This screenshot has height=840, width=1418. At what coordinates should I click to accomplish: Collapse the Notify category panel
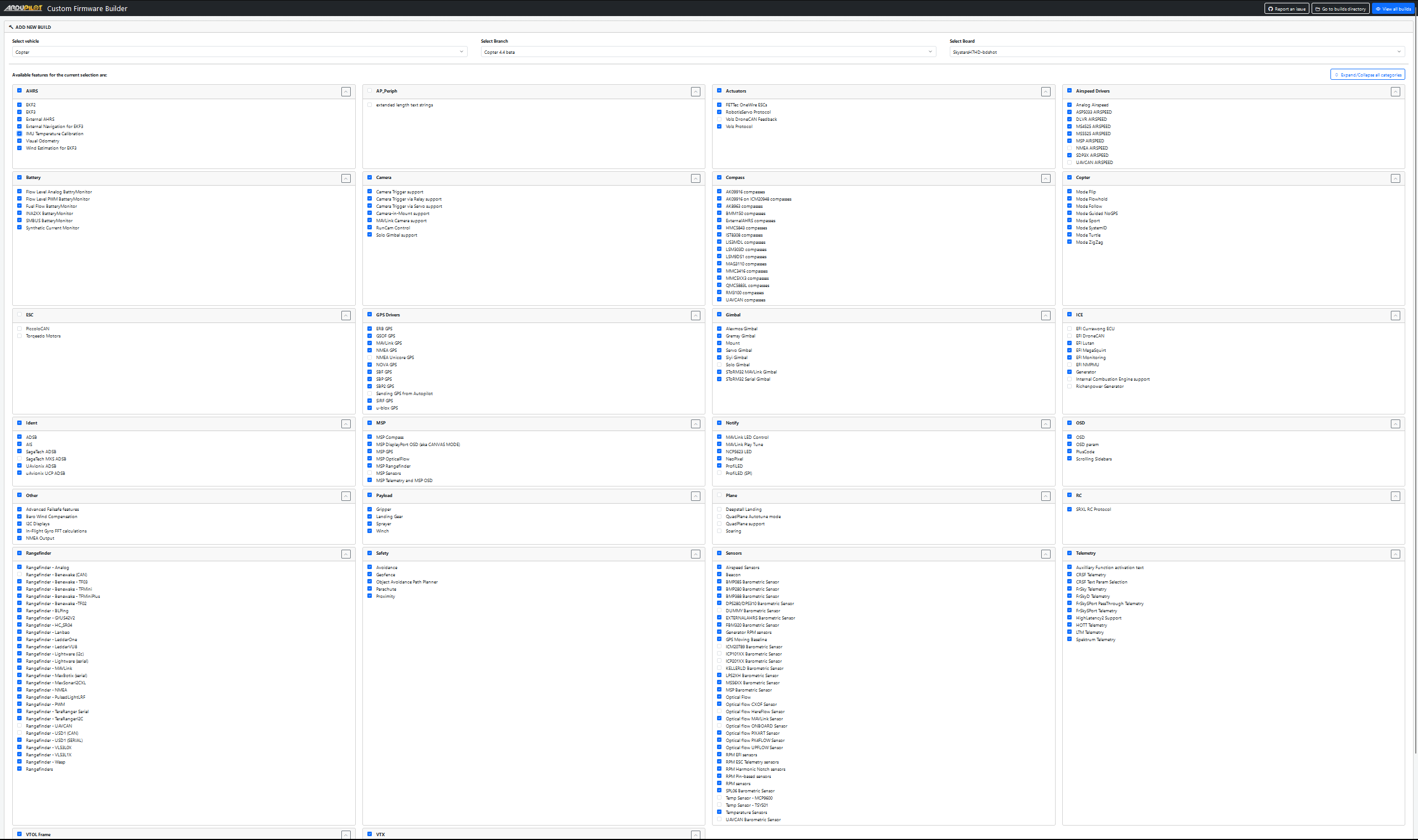pyautogui.click(x=1046, y=424)
